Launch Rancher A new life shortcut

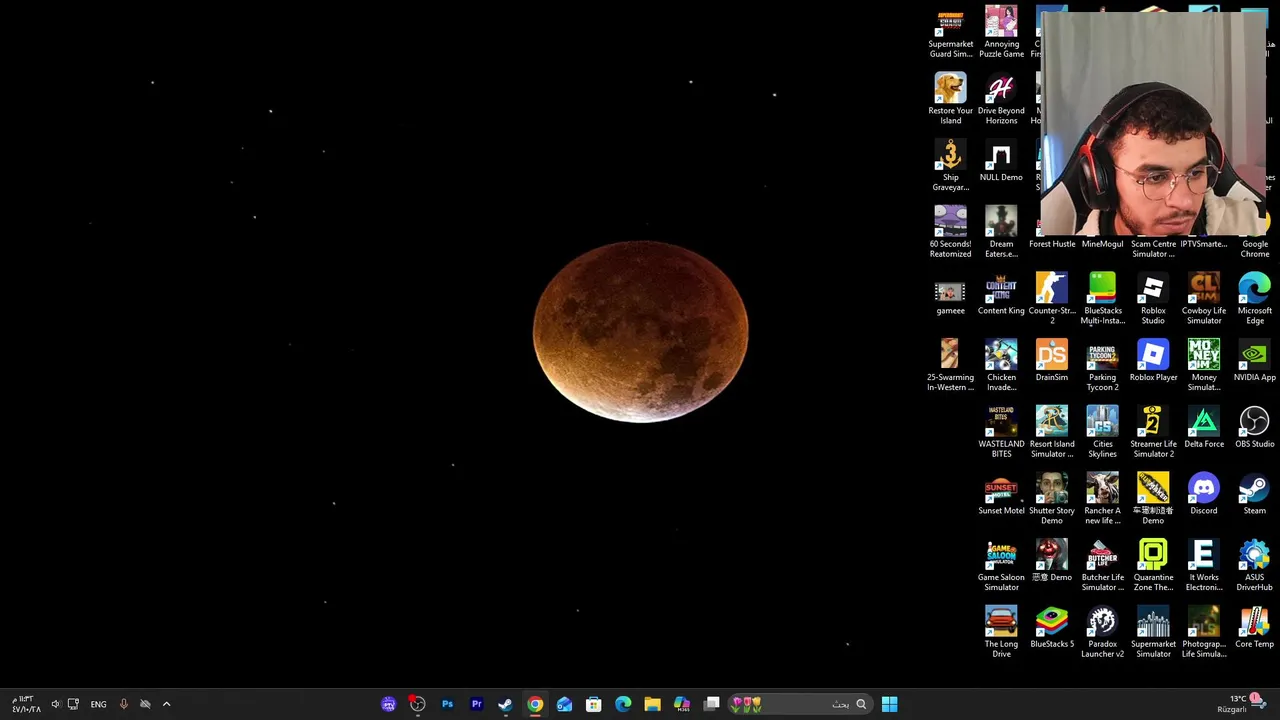(x=1102, y=499)
